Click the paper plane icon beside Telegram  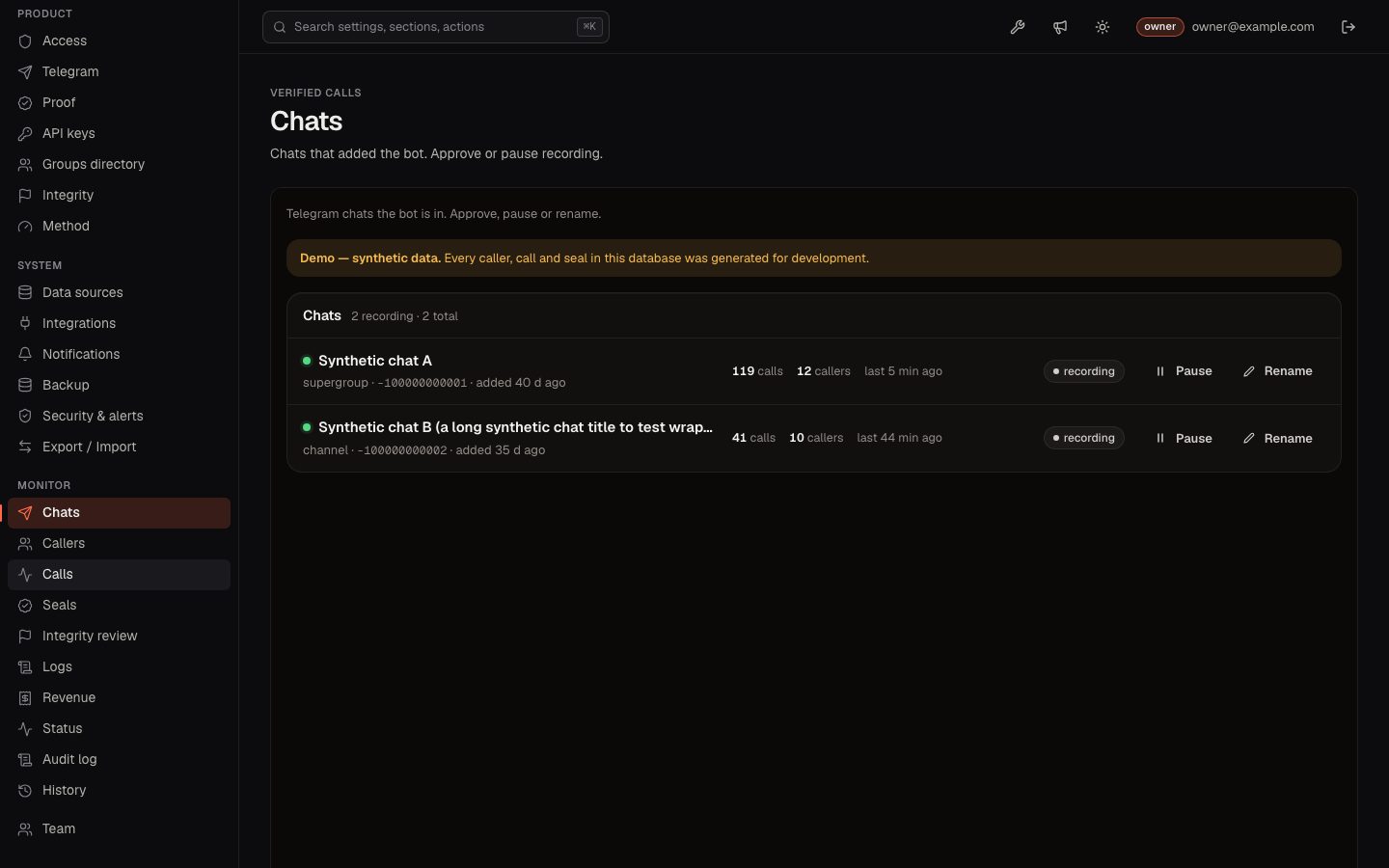pos(25,72)
